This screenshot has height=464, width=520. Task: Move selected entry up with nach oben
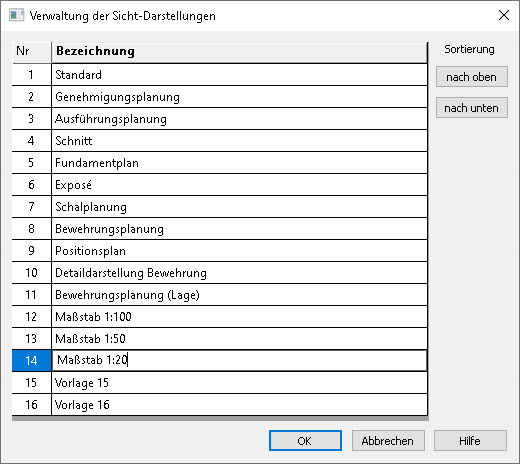coord(472,77)
